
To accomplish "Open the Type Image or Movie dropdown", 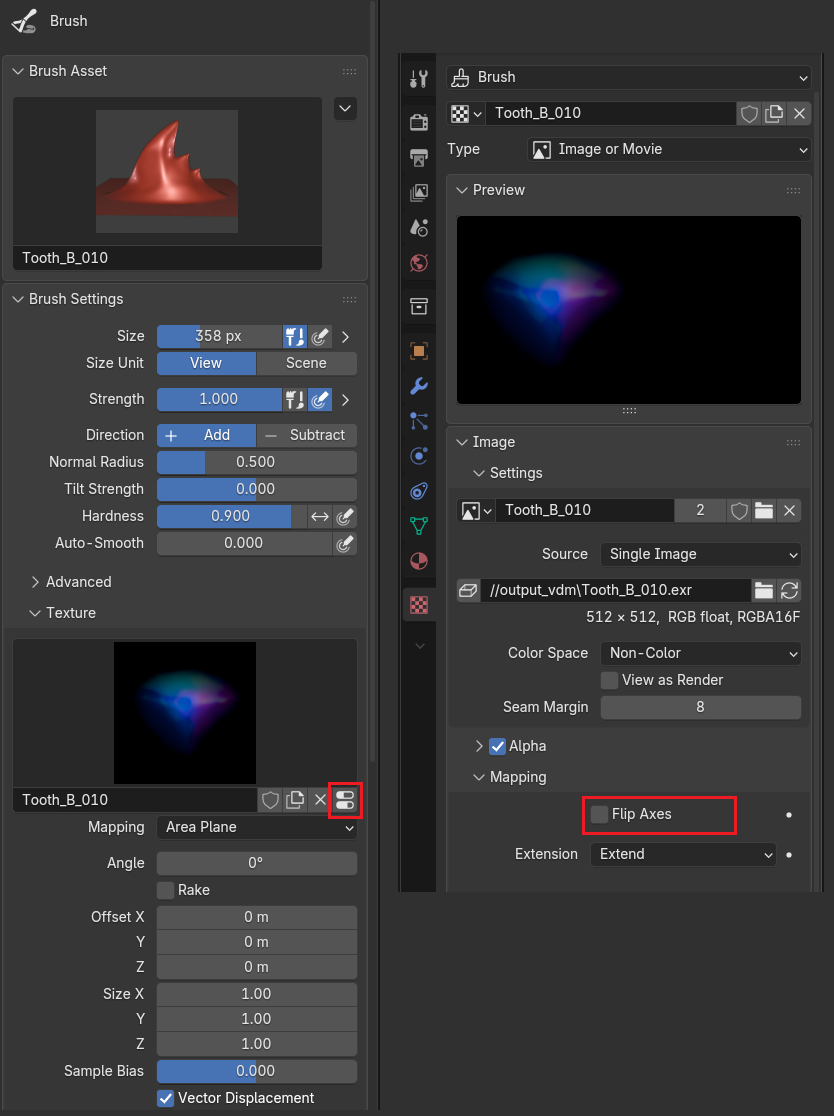I will tap(669, 149).
